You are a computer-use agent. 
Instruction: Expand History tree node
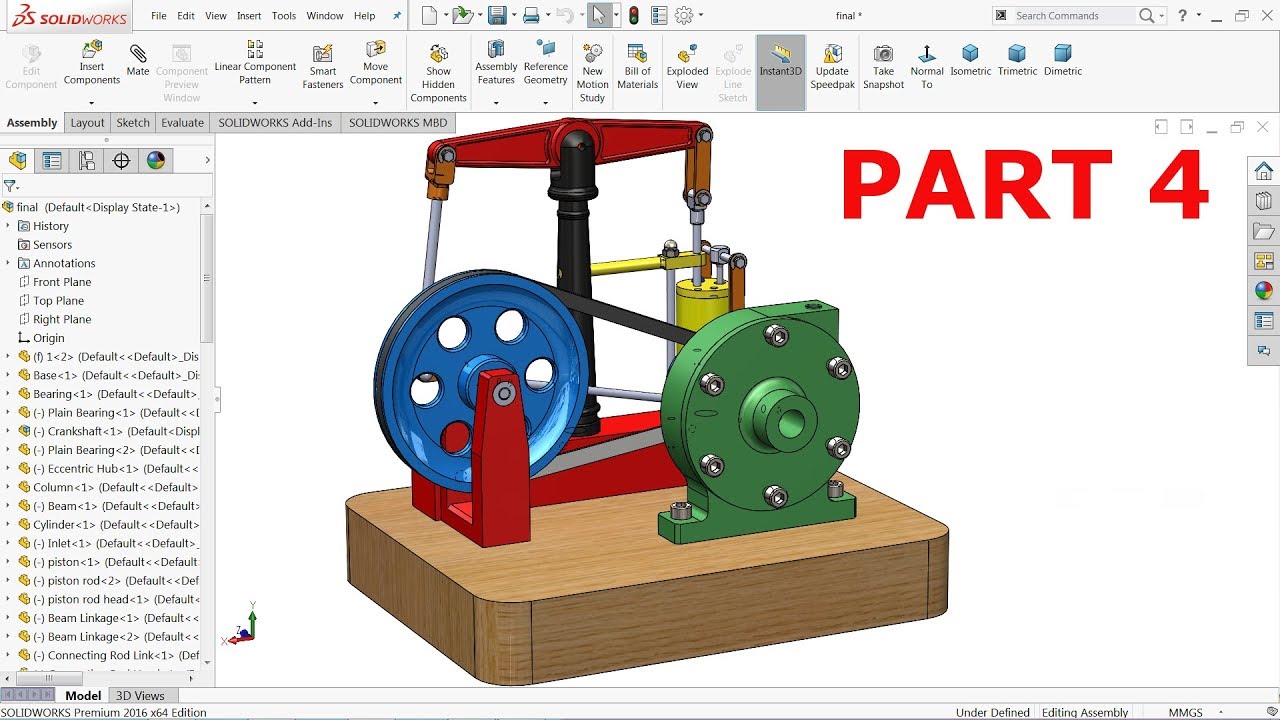point(8,226)
